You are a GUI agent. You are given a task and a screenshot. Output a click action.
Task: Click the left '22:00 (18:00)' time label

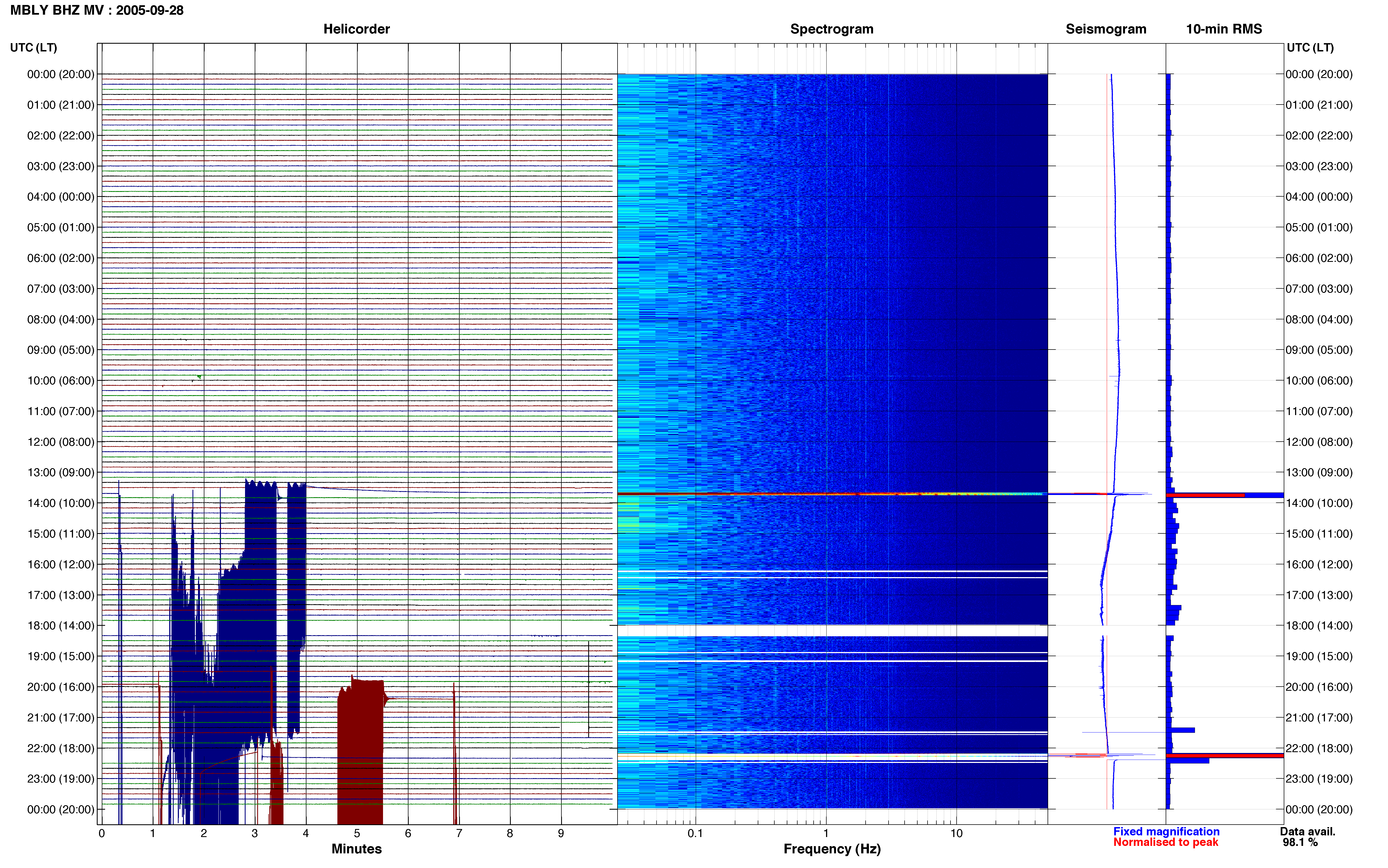point(61,748)
